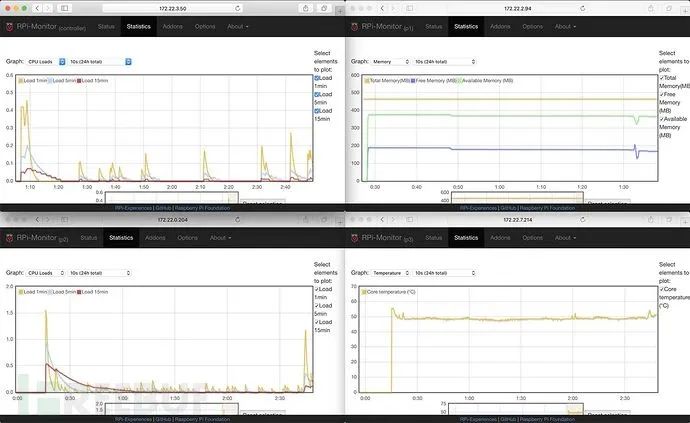Image resolution: width=690 pixels, height=423 pixels.
Task: Switch to the Status tab in controller window
Action: pos(106,26)
